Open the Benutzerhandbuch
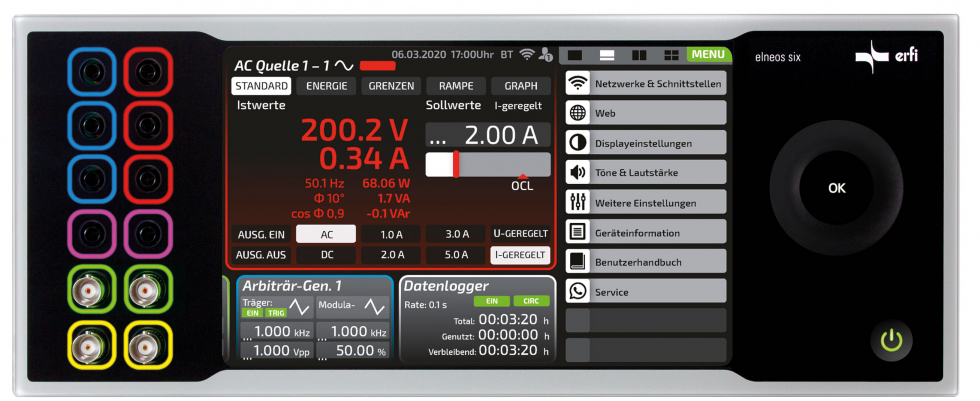This screenshot has width=980, height=401. pyautogui.click(x=645, y=262)
